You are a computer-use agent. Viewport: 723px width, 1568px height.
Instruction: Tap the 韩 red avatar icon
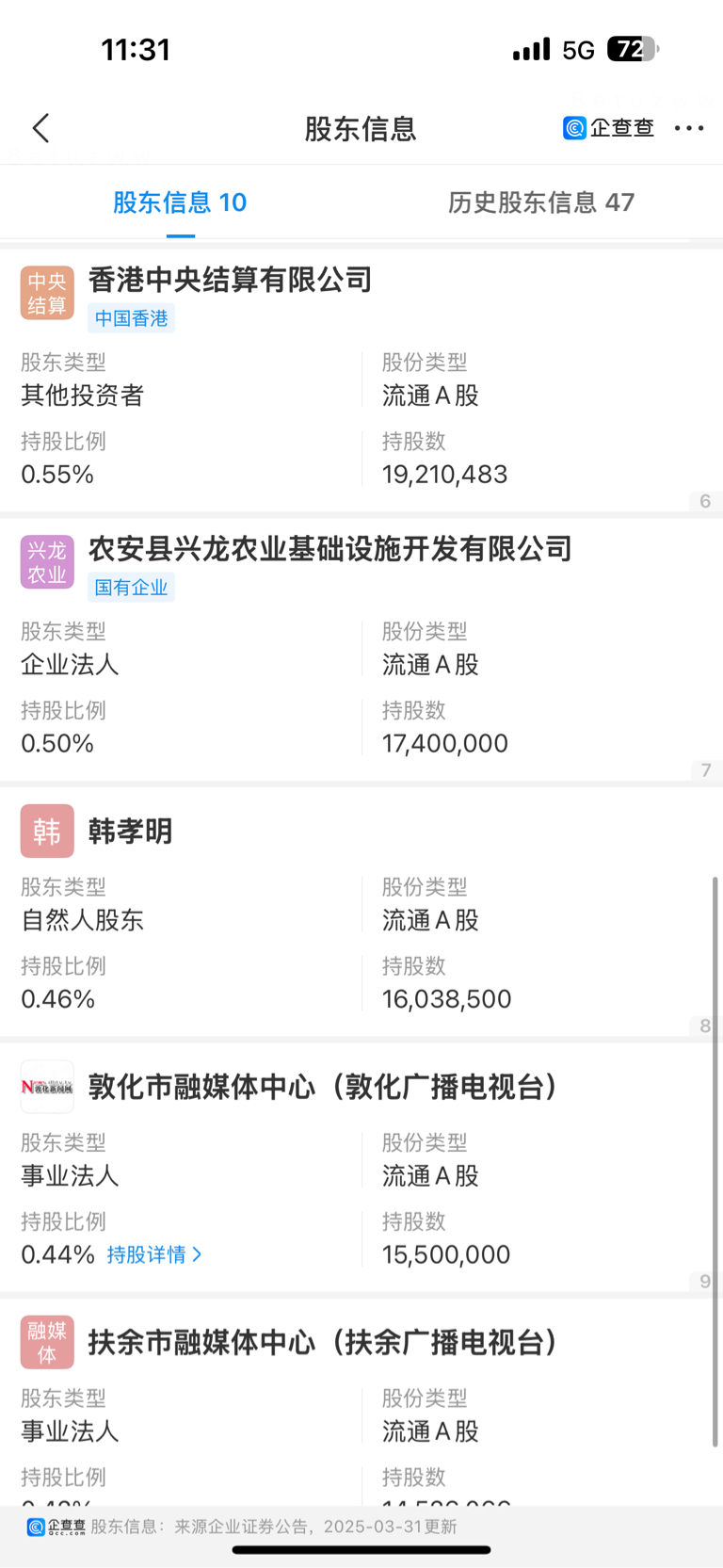point(47,831)
